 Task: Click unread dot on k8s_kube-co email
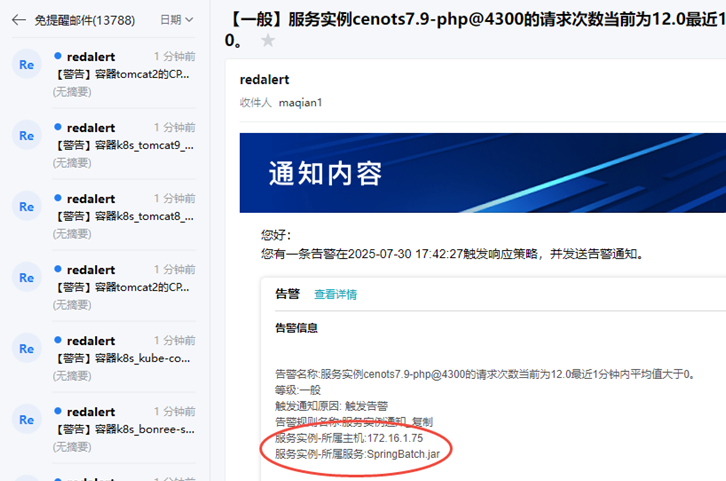pos(58,340)
